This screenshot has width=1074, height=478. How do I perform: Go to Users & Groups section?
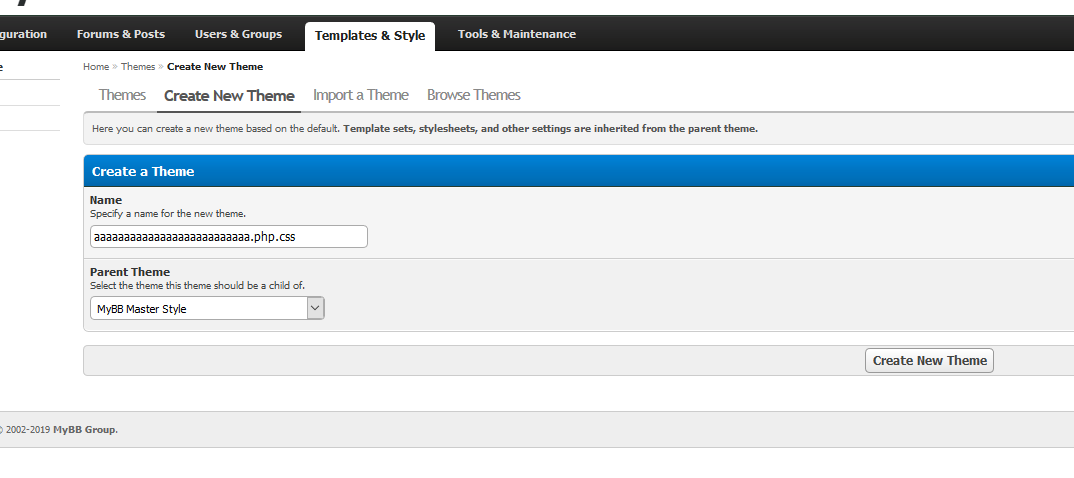pyautogui.click(x=238, y=34)
